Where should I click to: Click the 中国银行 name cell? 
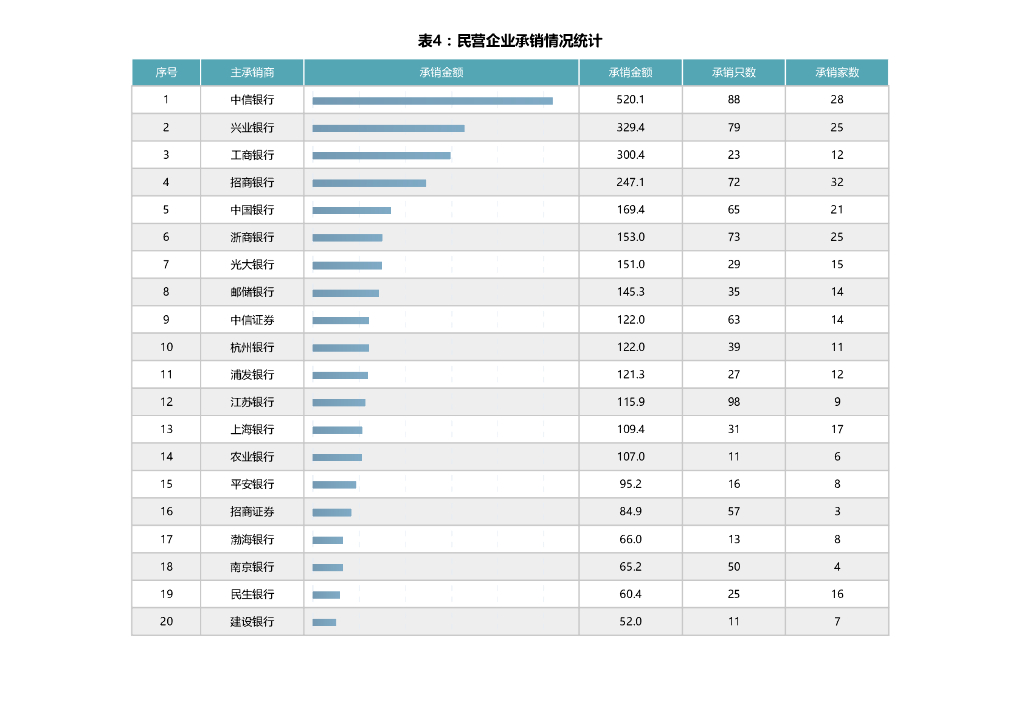click(x=252, y=210)
